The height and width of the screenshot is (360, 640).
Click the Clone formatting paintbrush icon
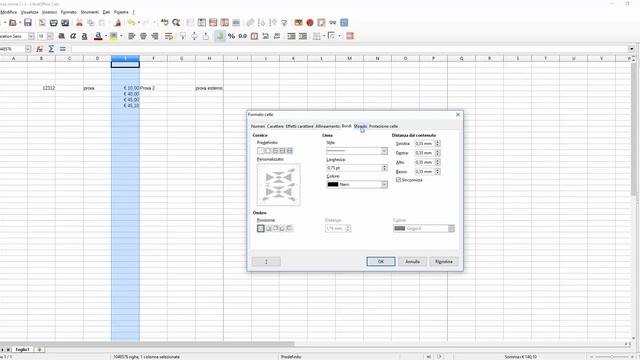click(x=118, y=23)
